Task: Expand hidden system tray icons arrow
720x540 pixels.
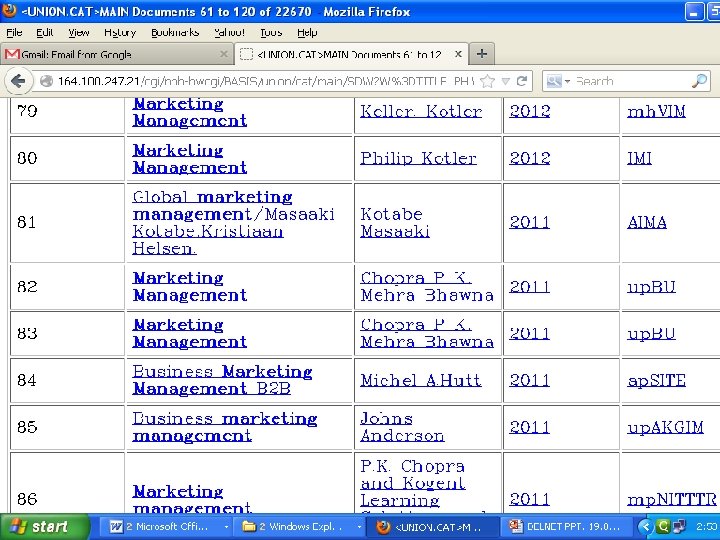Action: (x=645, y=527)
